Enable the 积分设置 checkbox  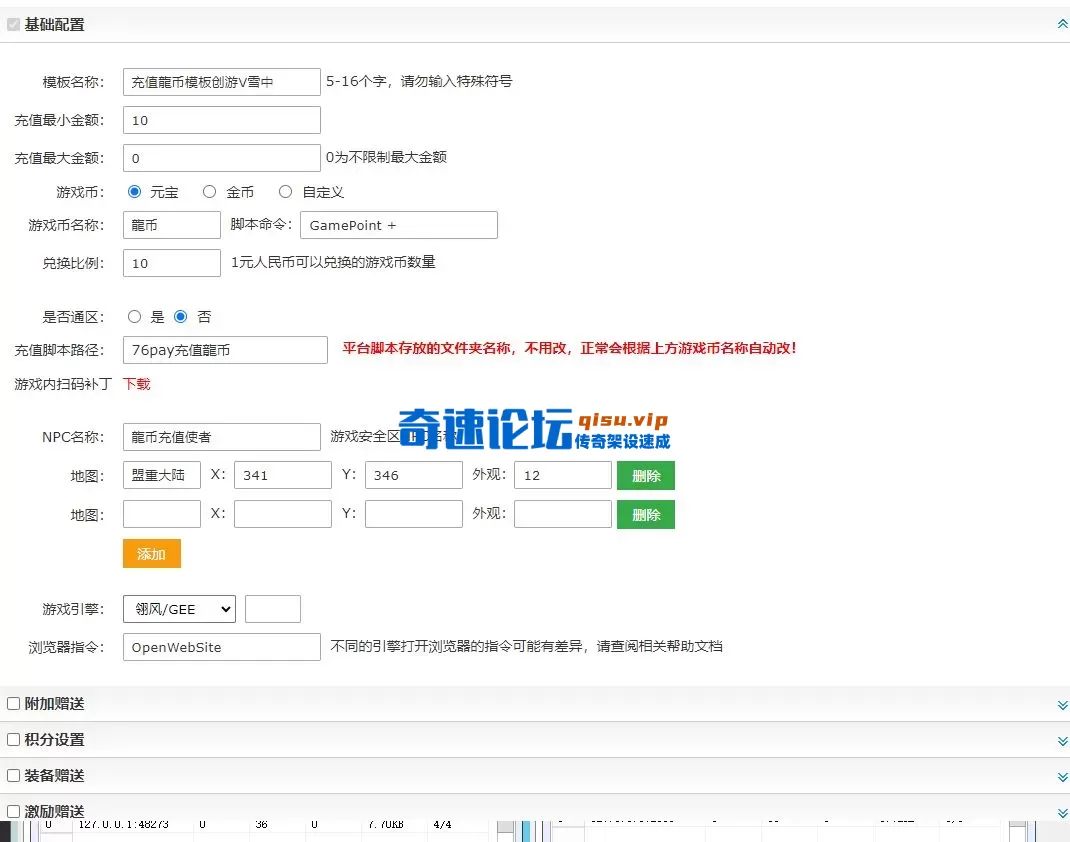[x=14, y=740]
